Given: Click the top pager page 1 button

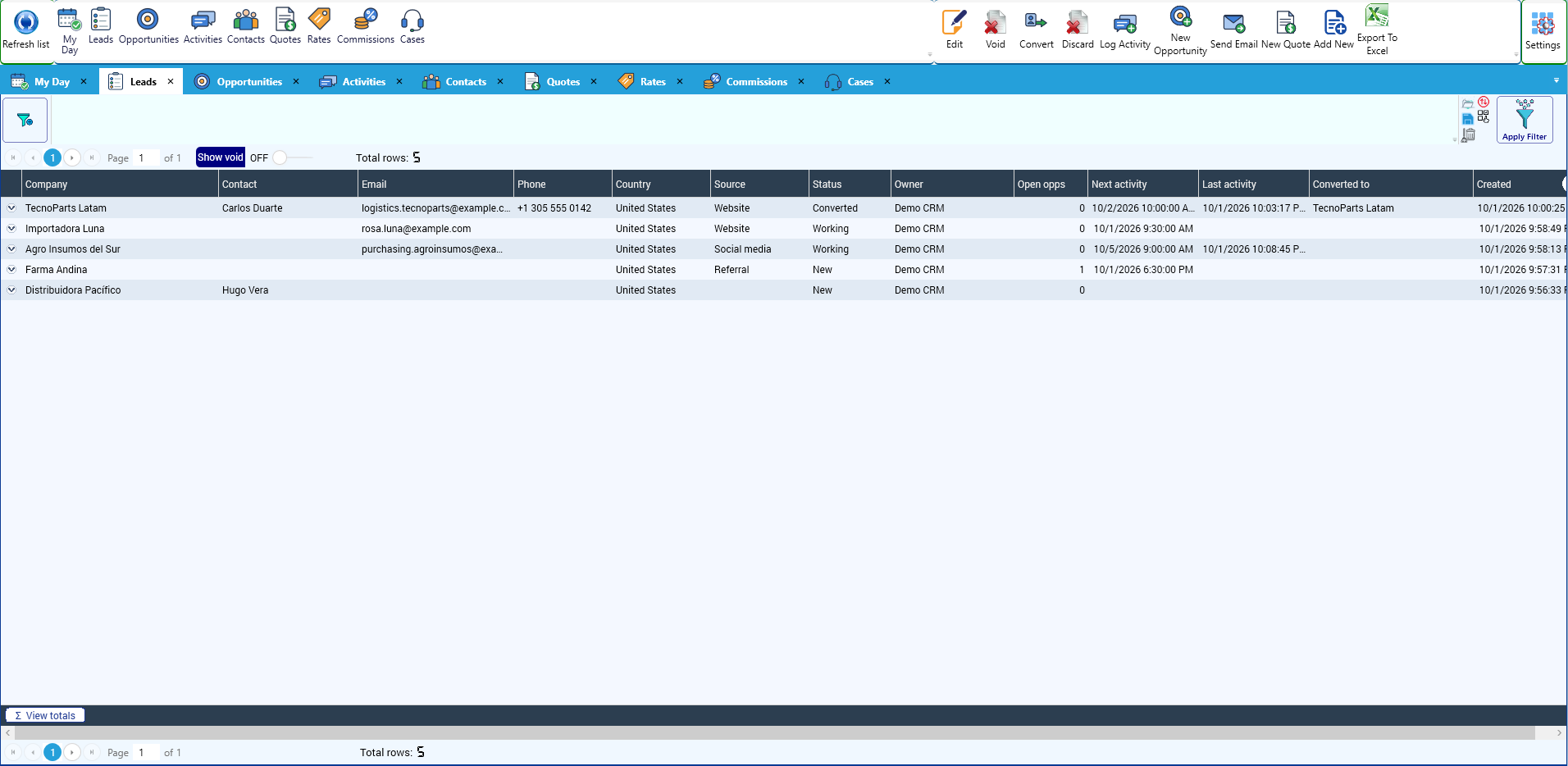Looking at the screenshot, I should 52,157.
